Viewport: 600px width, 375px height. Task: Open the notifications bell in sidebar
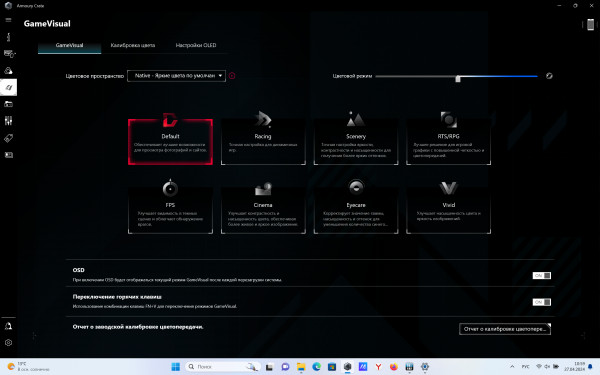(x=8, y=326)
